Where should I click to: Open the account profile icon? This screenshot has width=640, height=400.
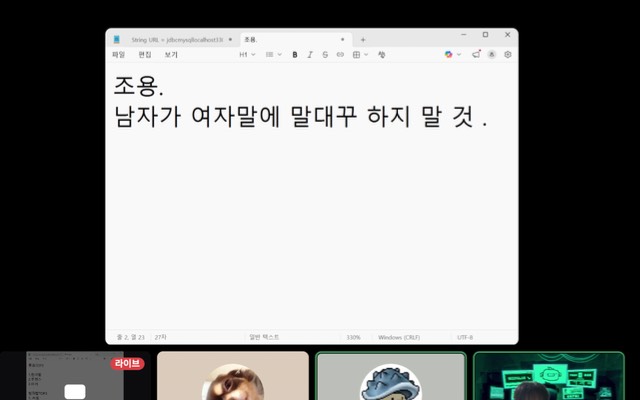pyautogui.click(x=492, y=55)
